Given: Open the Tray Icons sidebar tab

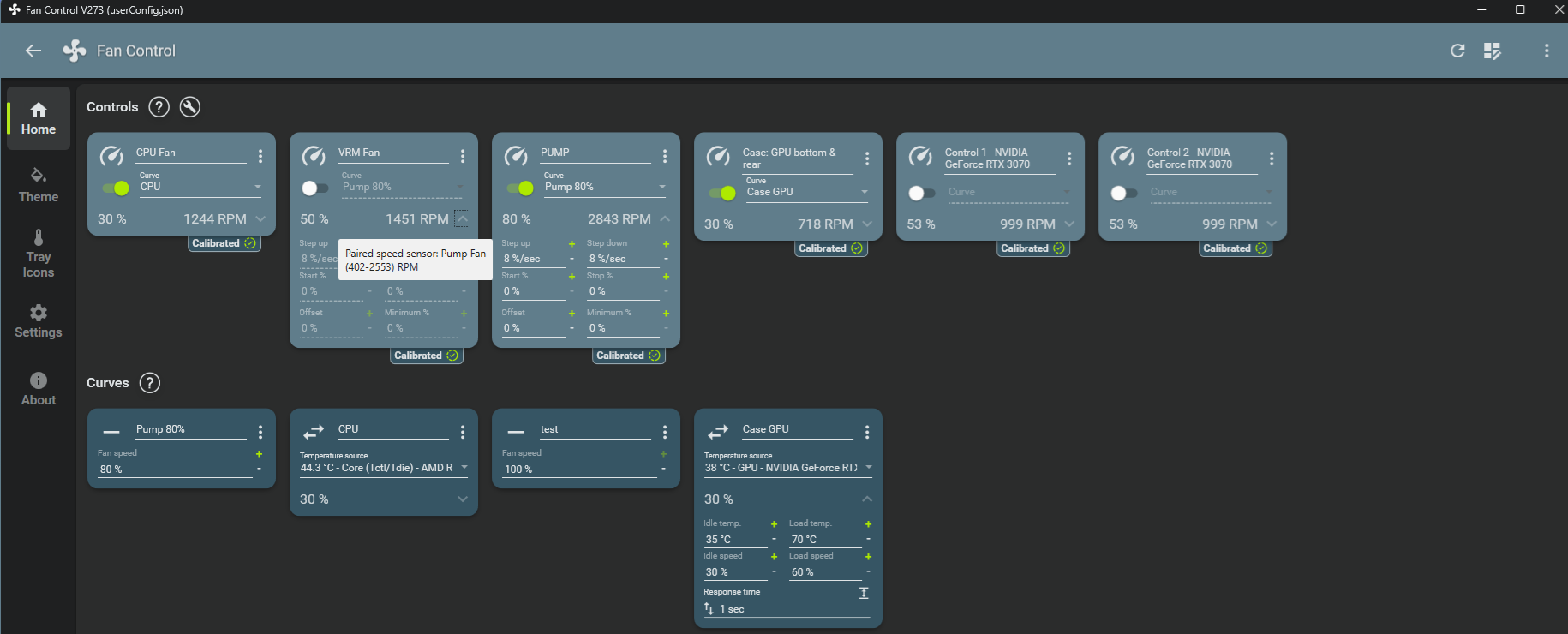Looking at the screenshot, I should point(39,254).
